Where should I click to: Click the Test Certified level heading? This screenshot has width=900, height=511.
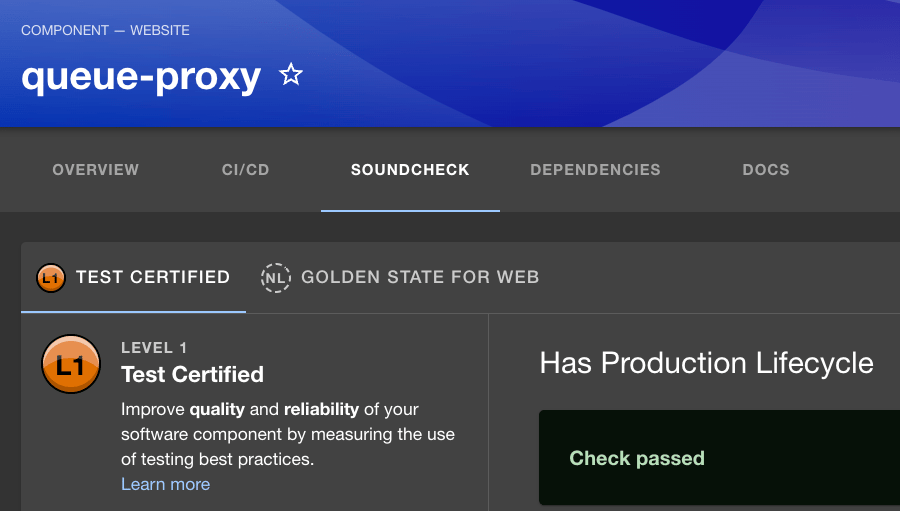pos(192,374)
